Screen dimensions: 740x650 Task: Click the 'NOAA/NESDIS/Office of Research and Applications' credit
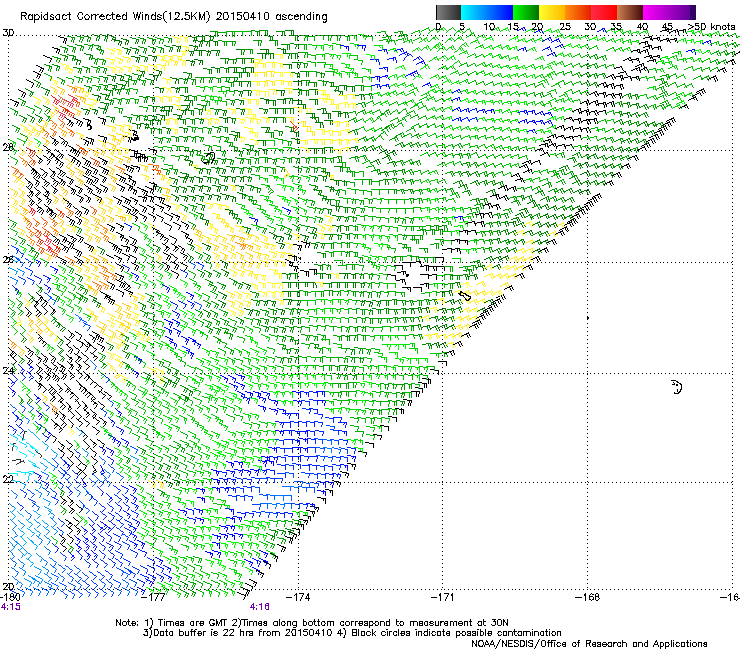coord(589,644)
